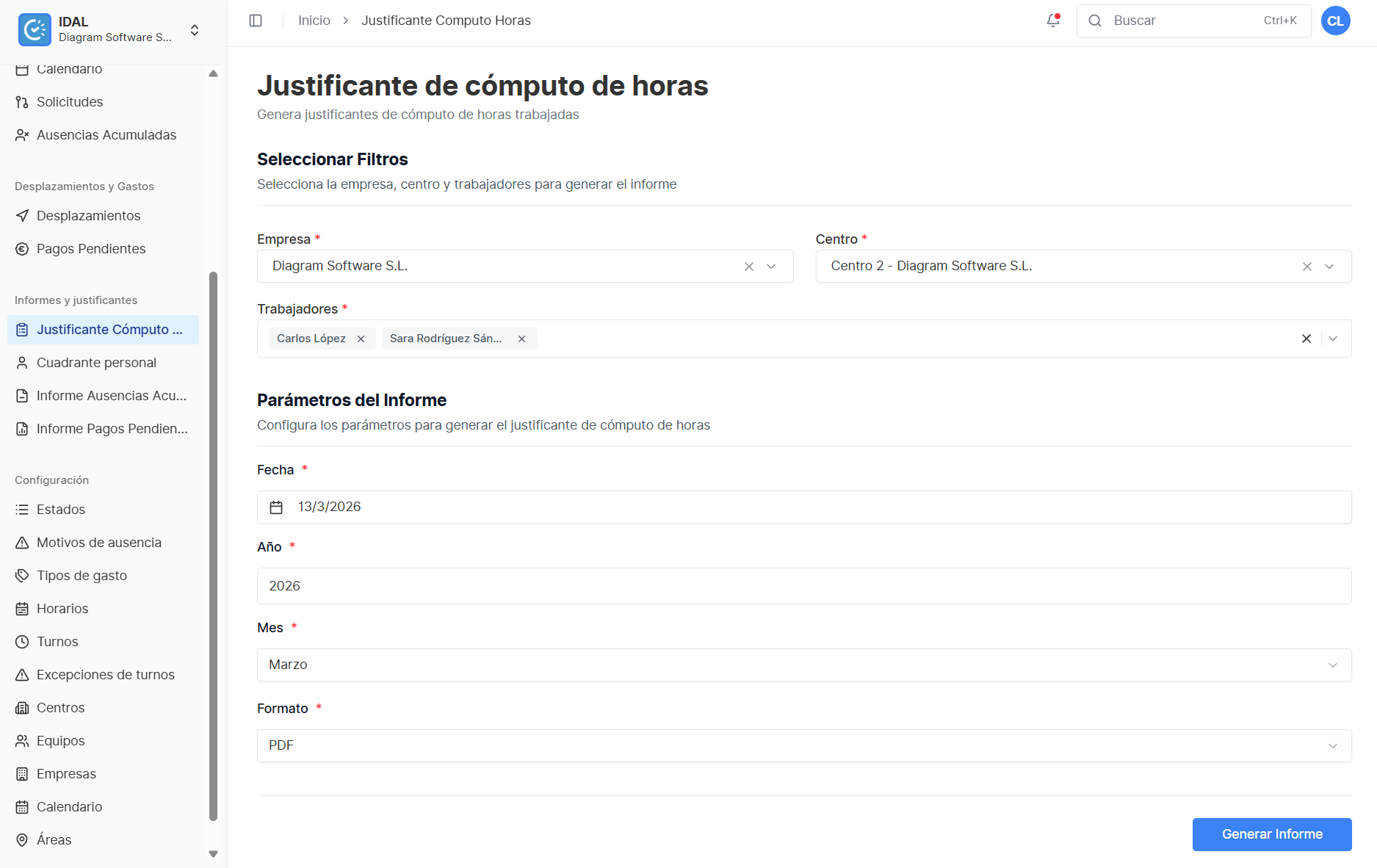This screenshot has height=868, width=1377.
Task: Toggle the sidebar panel icon
Action: [256, 21]
